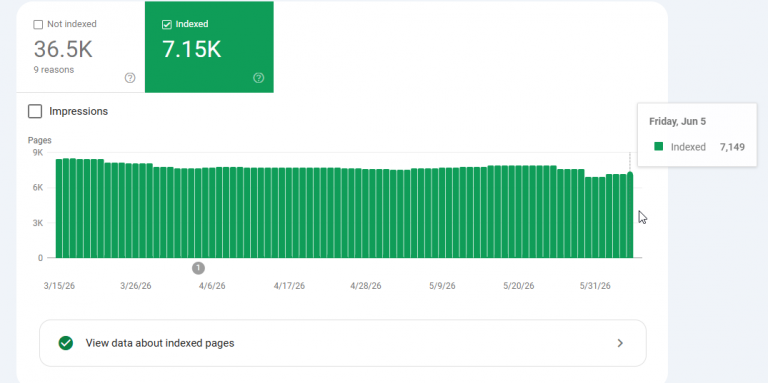Click the chevron arrow on indexed pages row

click(620, 343)
